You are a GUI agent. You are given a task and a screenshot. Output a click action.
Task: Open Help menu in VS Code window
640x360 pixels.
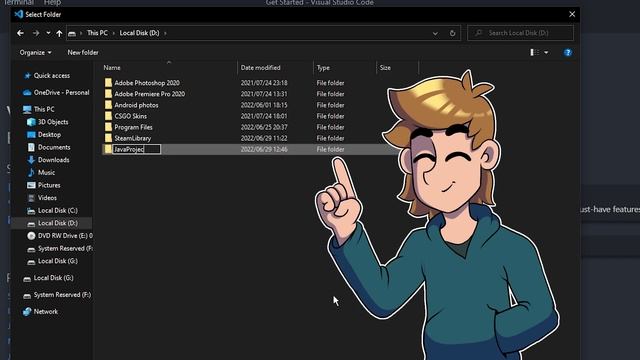(52, 2)
